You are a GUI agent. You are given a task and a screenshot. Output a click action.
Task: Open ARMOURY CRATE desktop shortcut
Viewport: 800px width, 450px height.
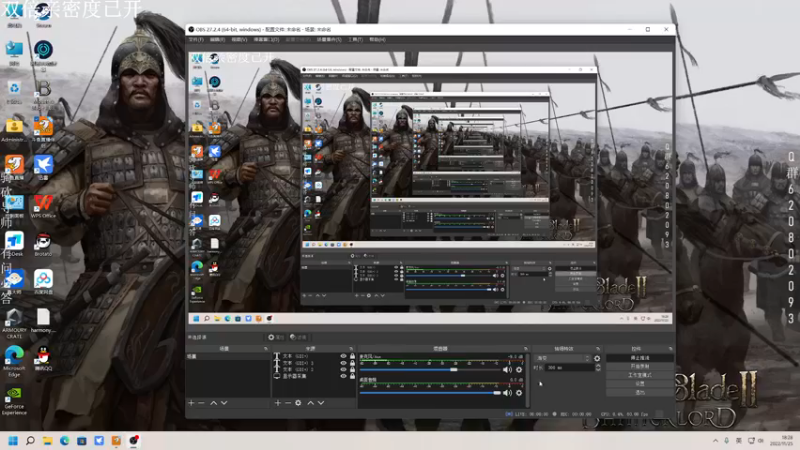pyautogui.click(x=14, y=323)
